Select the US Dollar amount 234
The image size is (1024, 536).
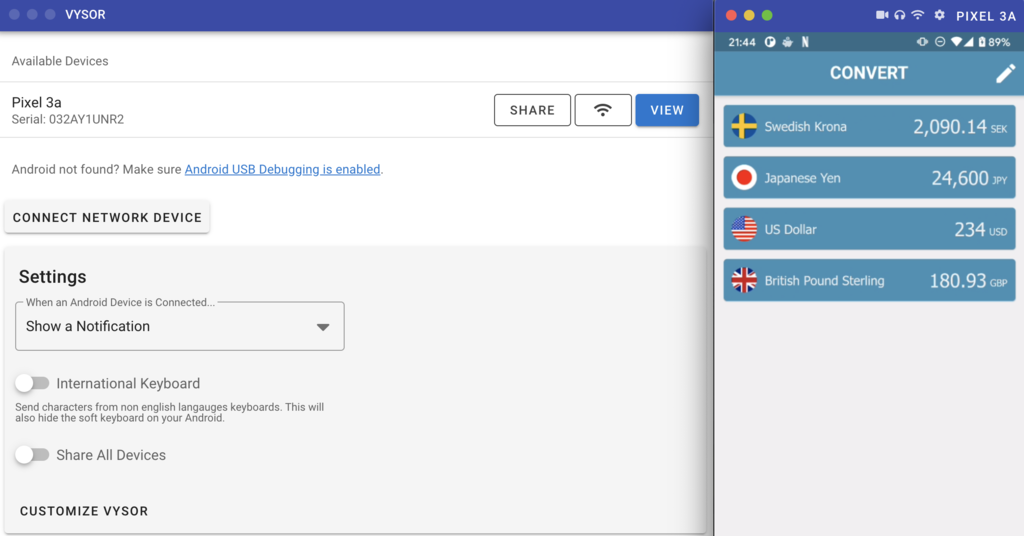pos(970,229)
